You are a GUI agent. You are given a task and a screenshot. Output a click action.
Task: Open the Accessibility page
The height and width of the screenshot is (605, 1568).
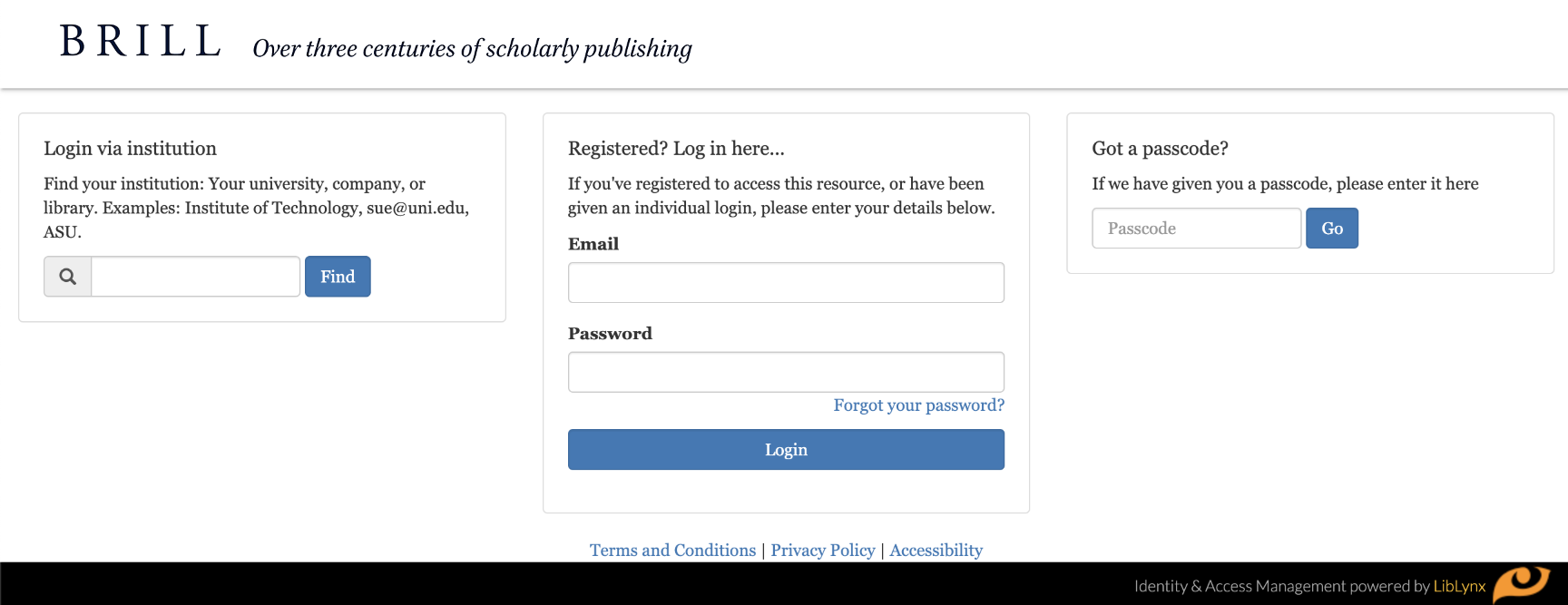click(936, 550)
